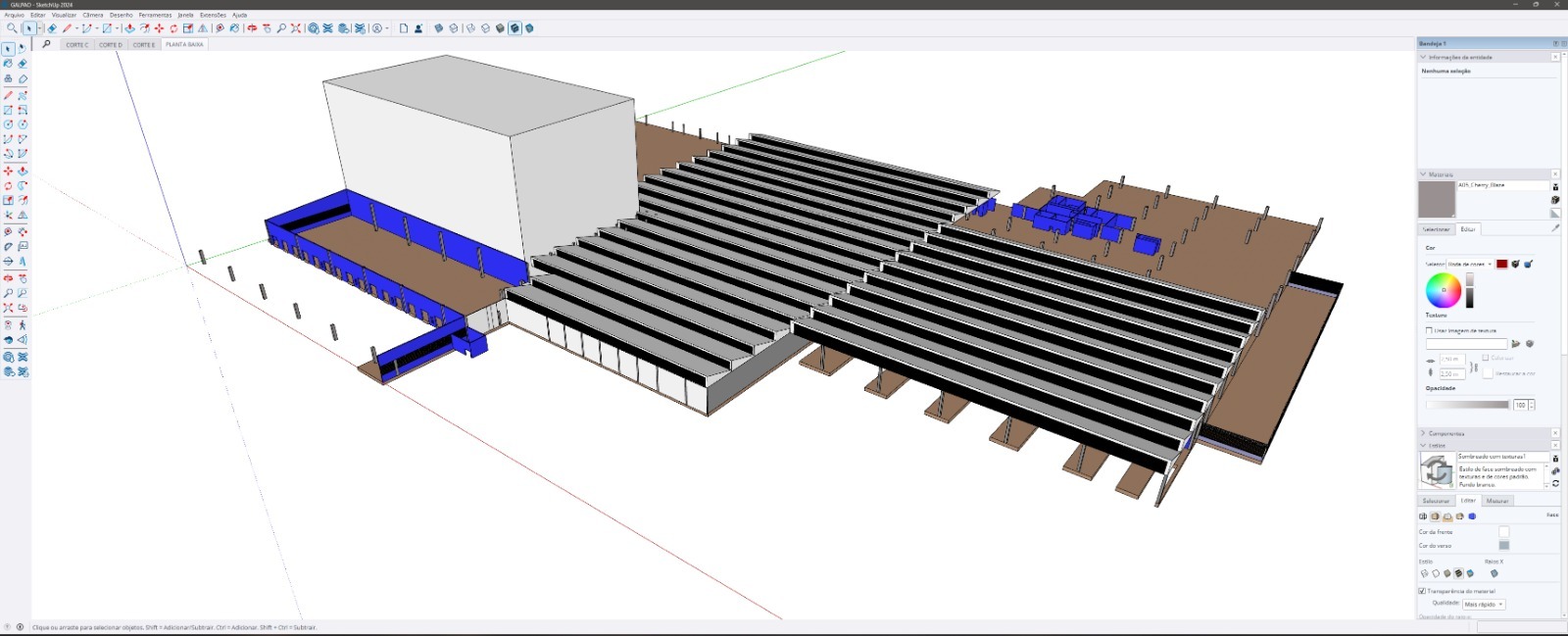Click the Zoom Extents tool

[x=296, y=28]
